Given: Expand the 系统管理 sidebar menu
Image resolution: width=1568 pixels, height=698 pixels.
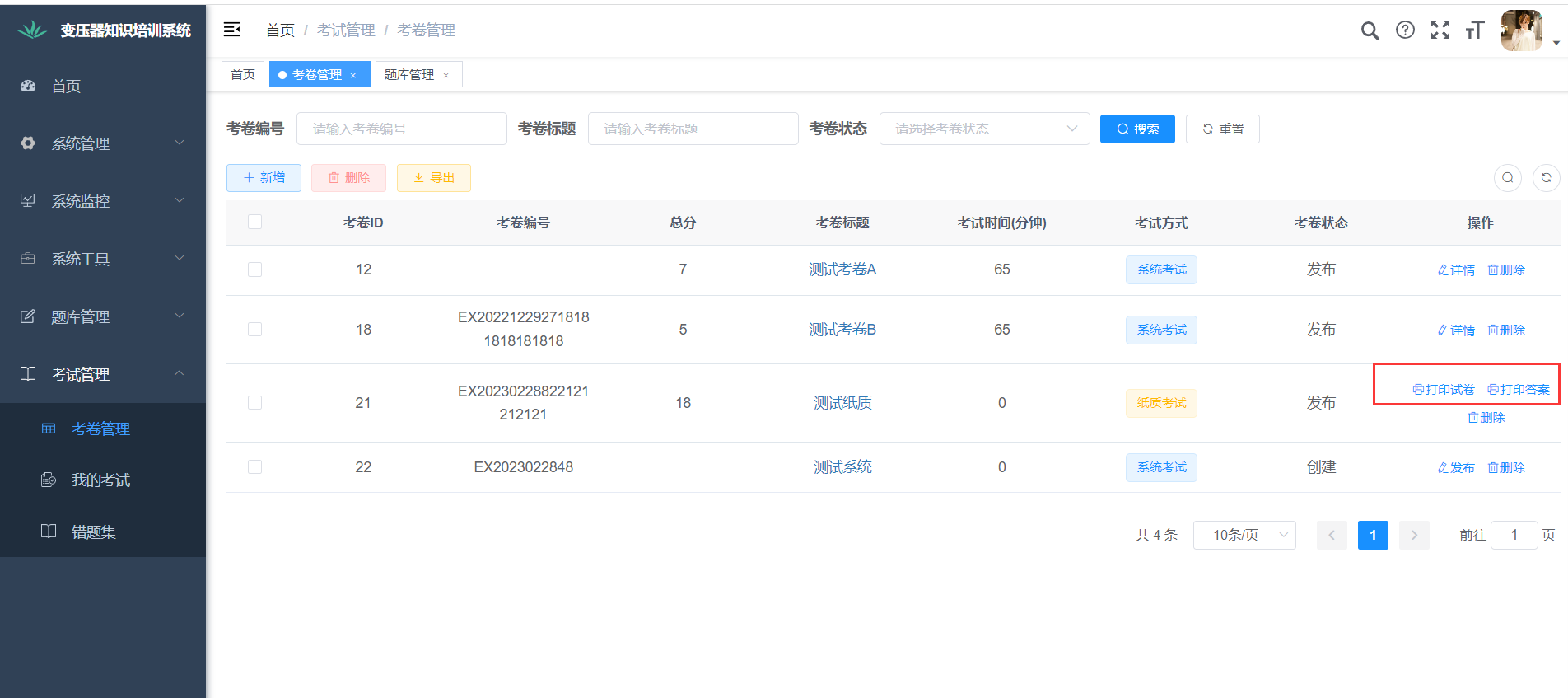Looking at the screenshot, I should pyautogui.click(x=103, y=143).
